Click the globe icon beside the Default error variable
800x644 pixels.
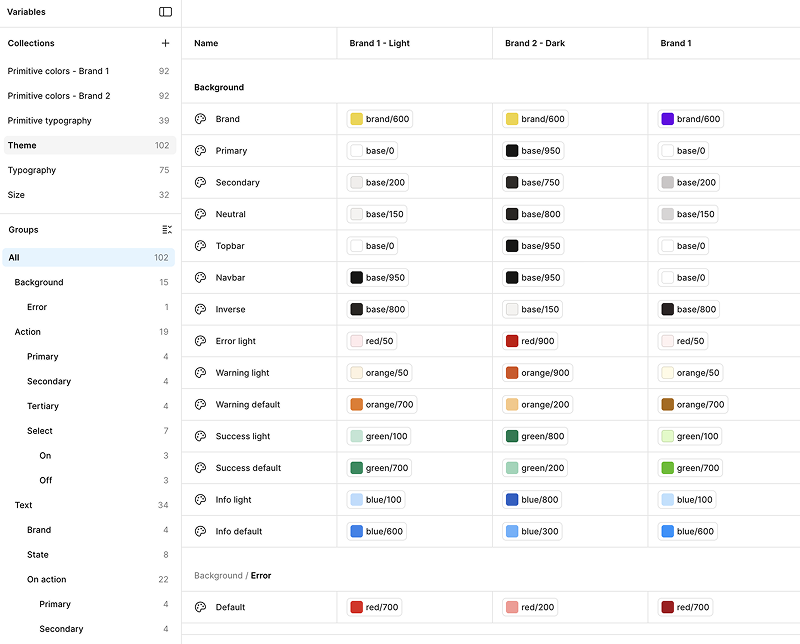(203, 607)
